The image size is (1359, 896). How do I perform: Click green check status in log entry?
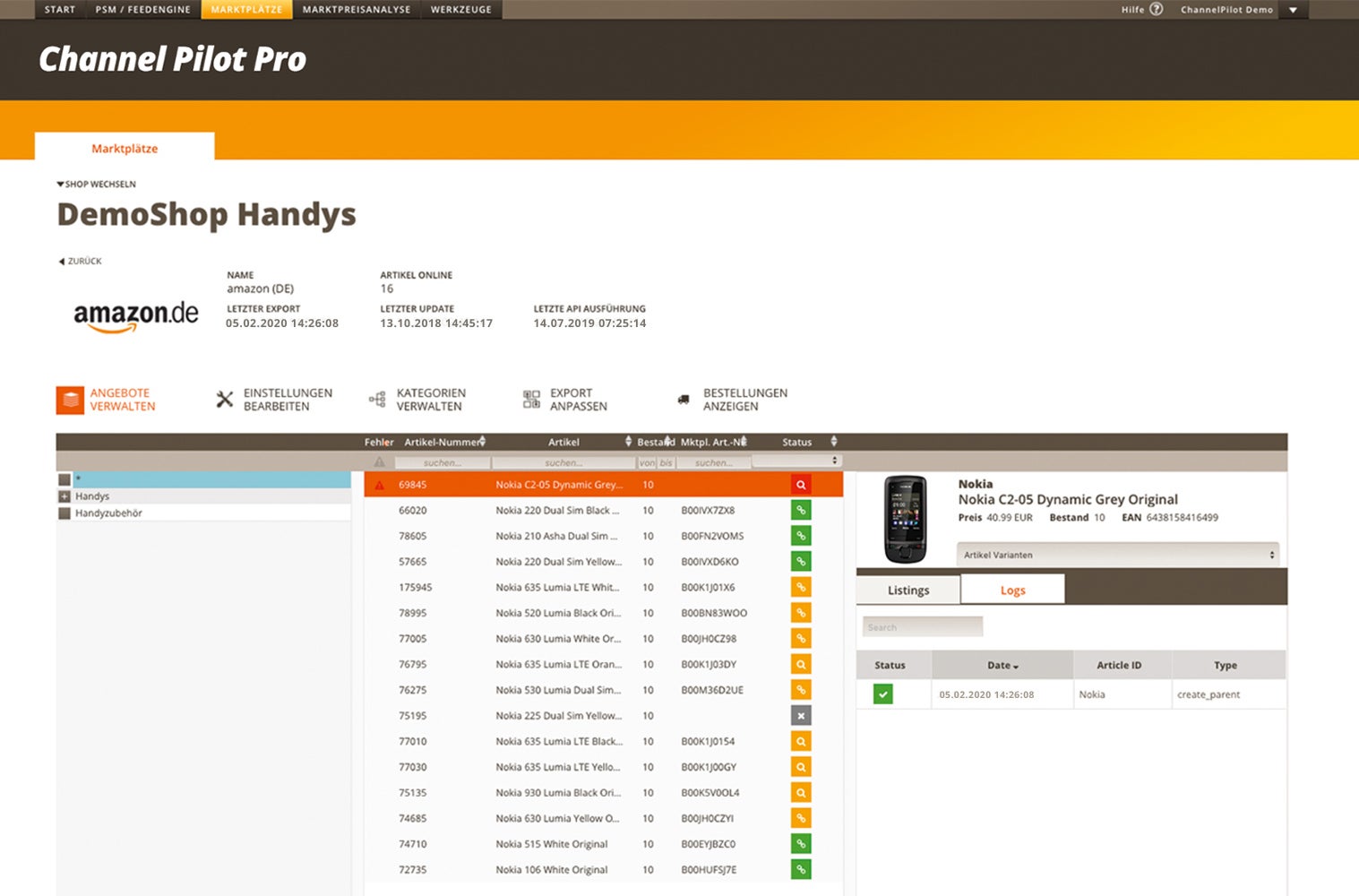pyautogui.click(x=883, y=694)
